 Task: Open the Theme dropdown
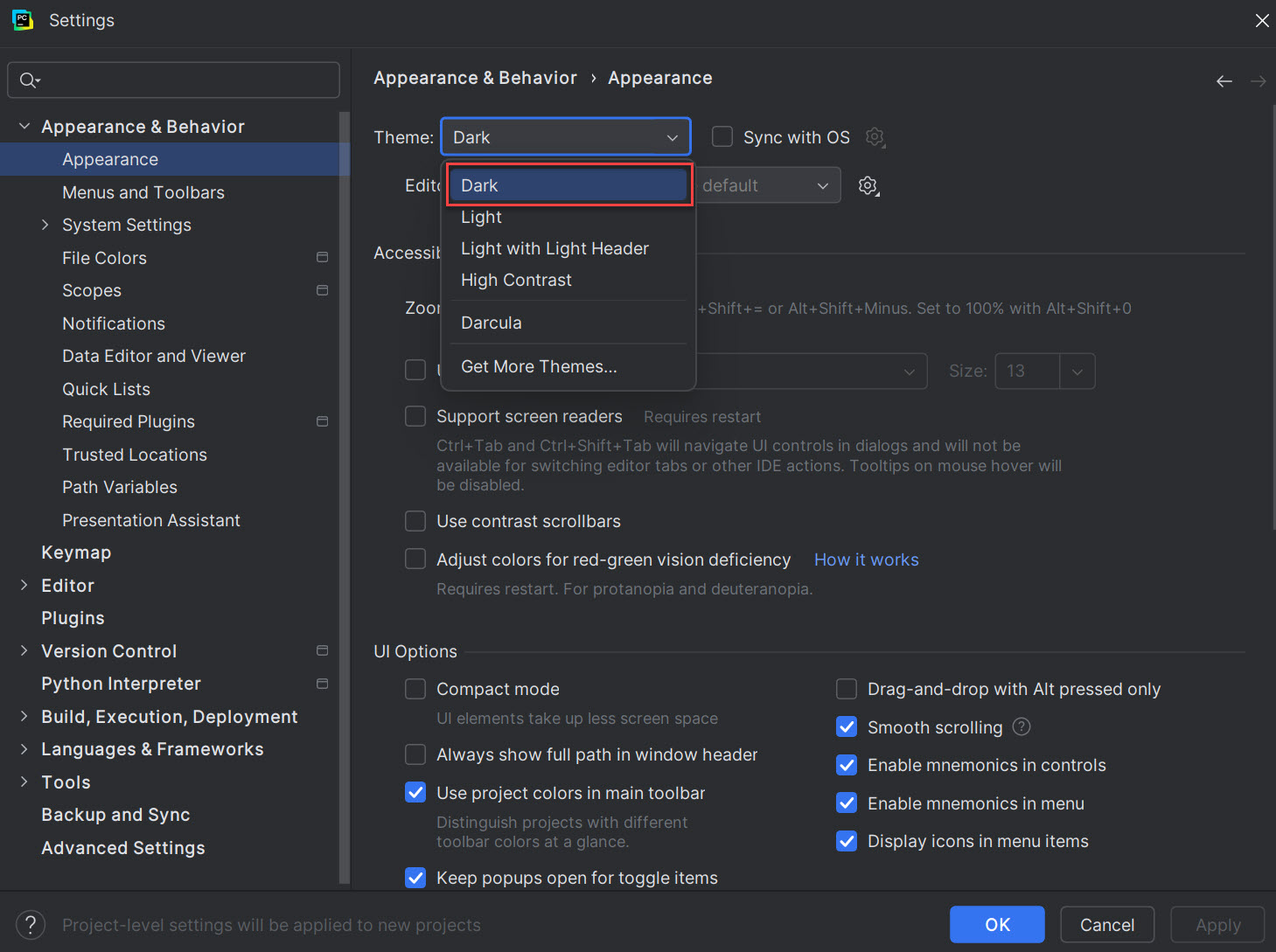(565, 136)
